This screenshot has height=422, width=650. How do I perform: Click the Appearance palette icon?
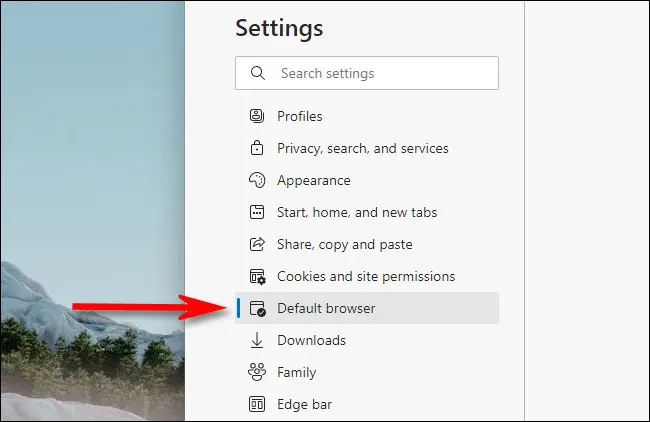pyautogui.click(x=257, y=180)
